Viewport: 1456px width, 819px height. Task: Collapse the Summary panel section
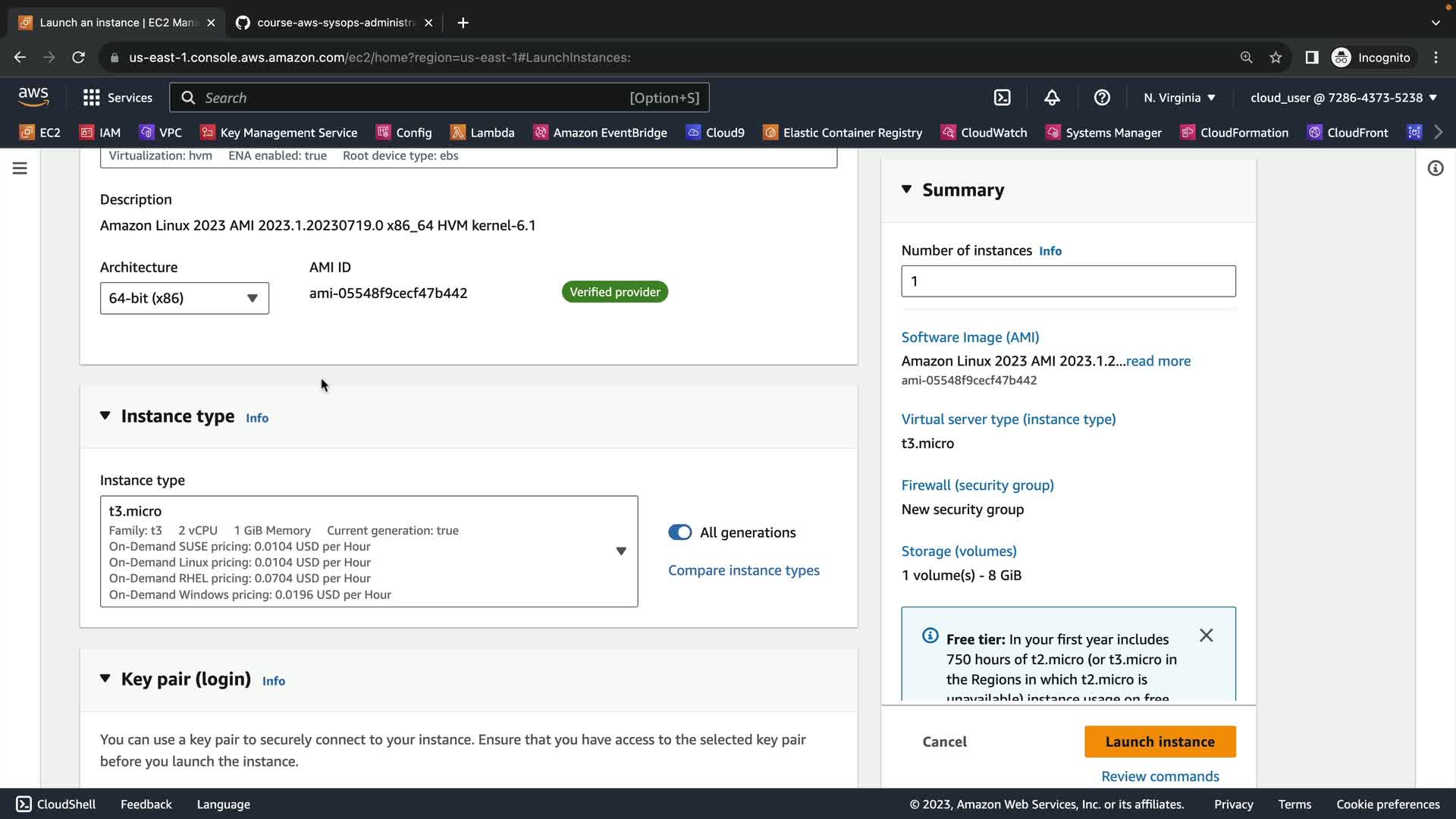pos(907,190)
